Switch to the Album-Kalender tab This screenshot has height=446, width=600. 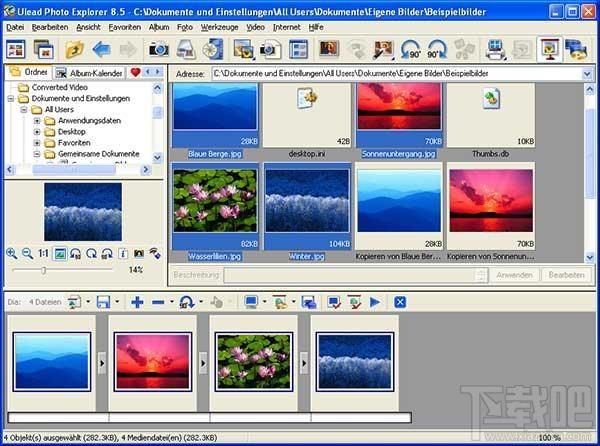(x=89, y=73)
